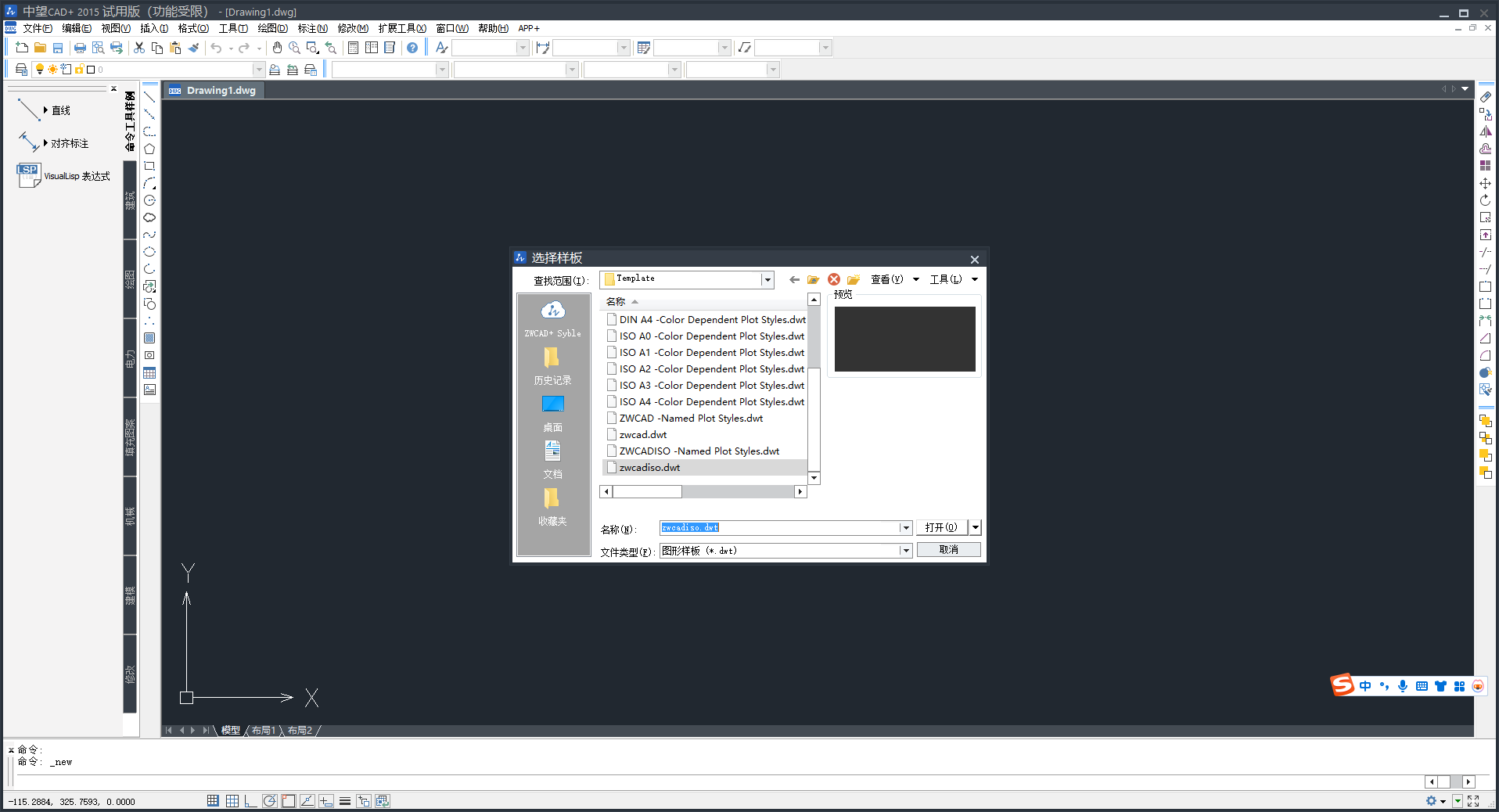Click the Pan hand tool icon
This screenshot has width=1499, height=812.
[x=277, y=48]
